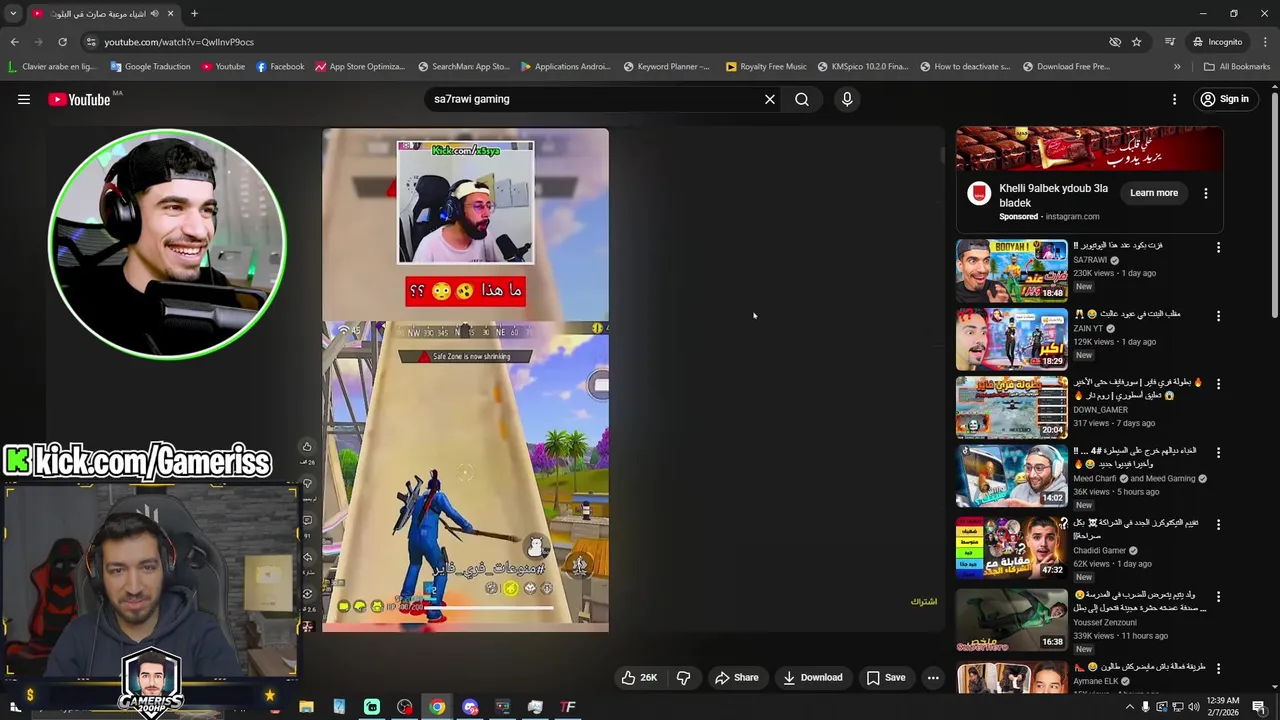Screen dimensions: 1280x720
Task: Open Google Traduction bookmark
Action: point(150,67)
